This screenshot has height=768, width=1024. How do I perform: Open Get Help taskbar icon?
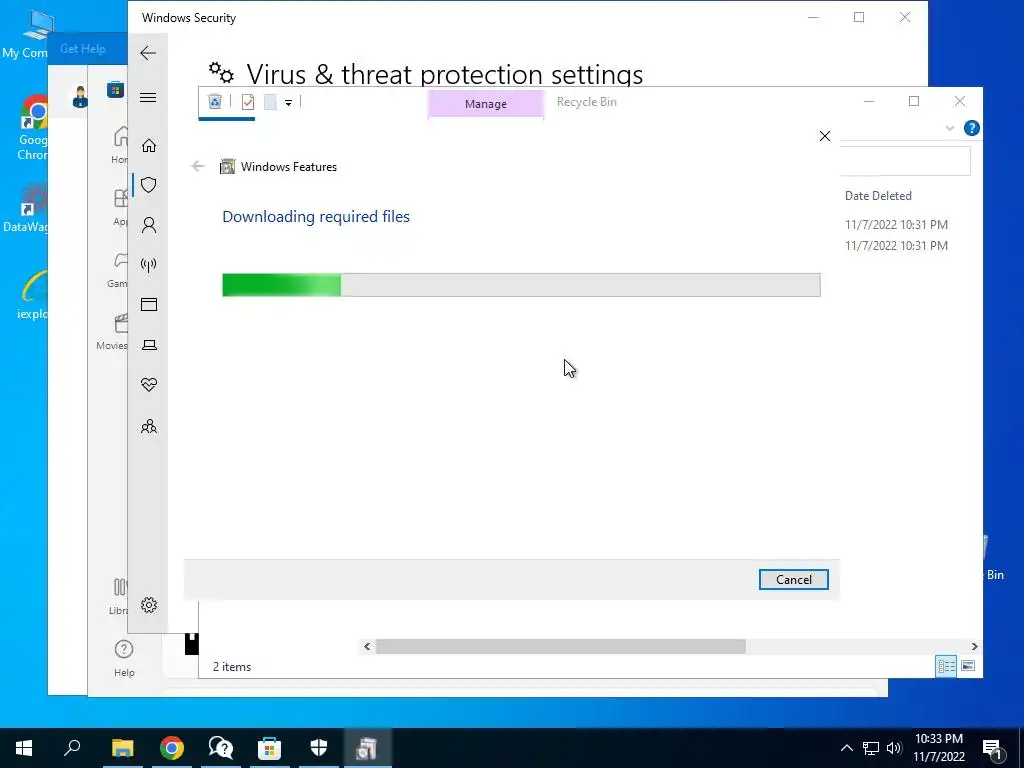pyautogui.click(x=220, y=748)
